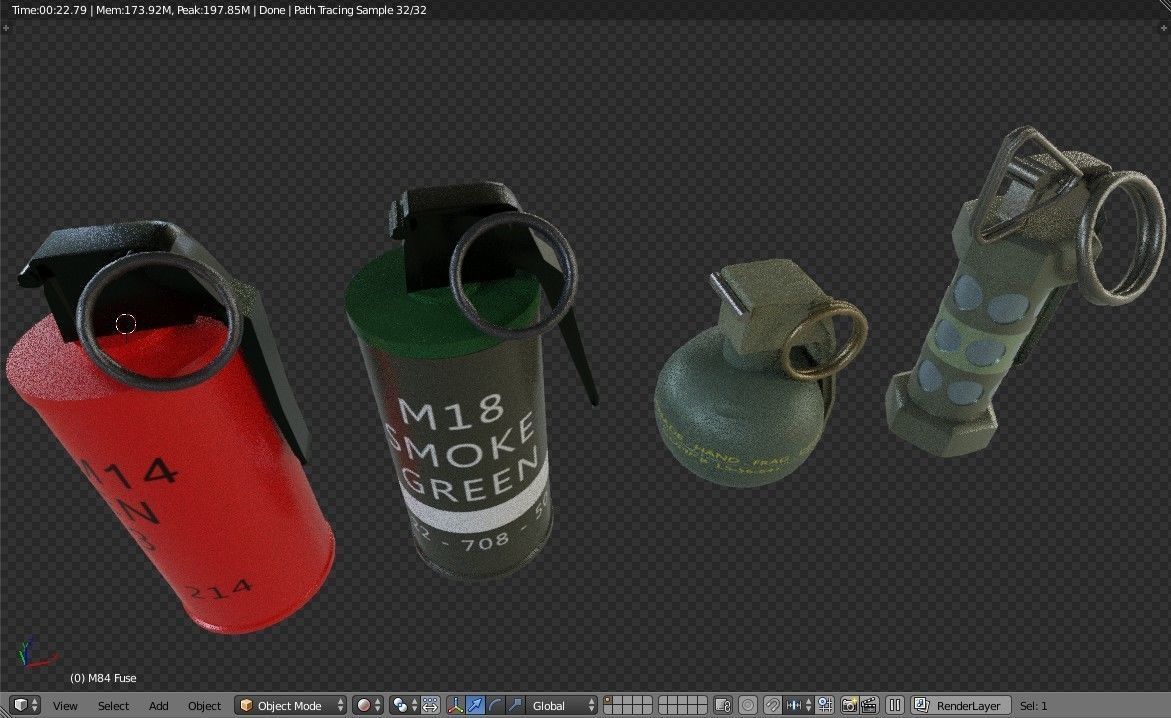Click the OpenGL render animation clapper icon
The width and height of the screenshot is (1171, 718).
click(x=869, y=705)
